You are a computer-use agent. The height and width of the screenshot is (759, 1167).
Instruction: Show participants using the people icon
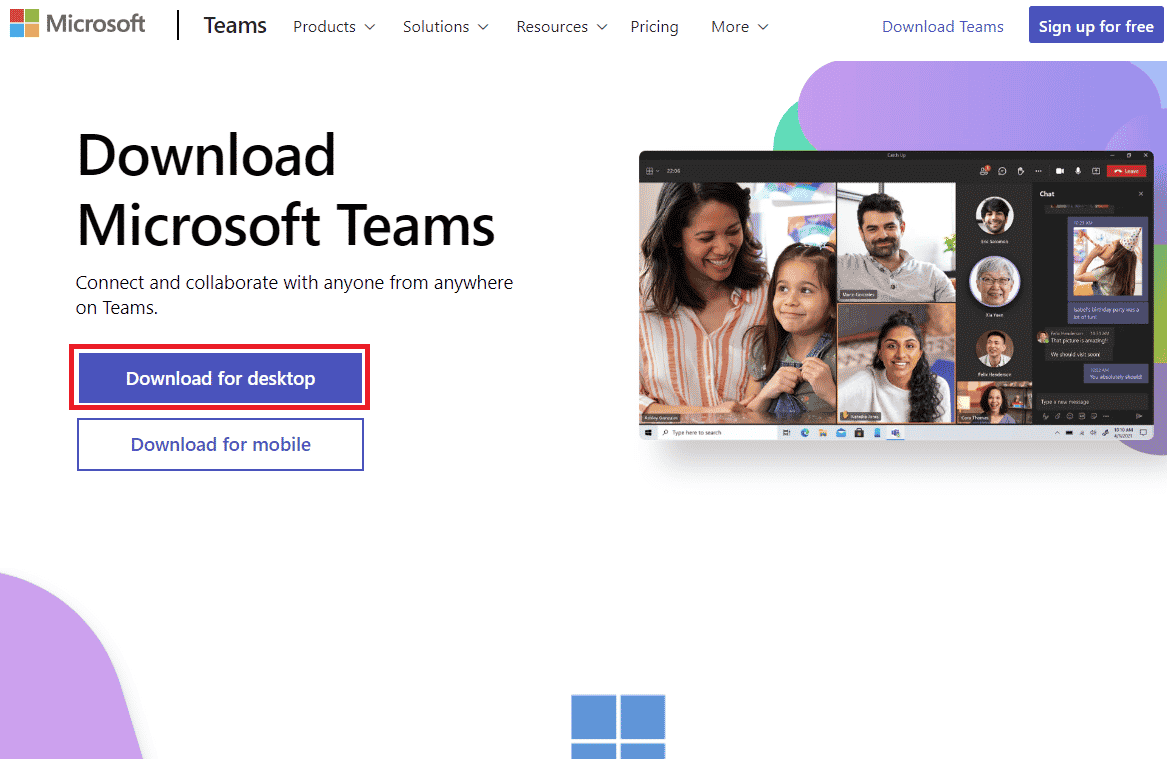(x=984, y=171)
